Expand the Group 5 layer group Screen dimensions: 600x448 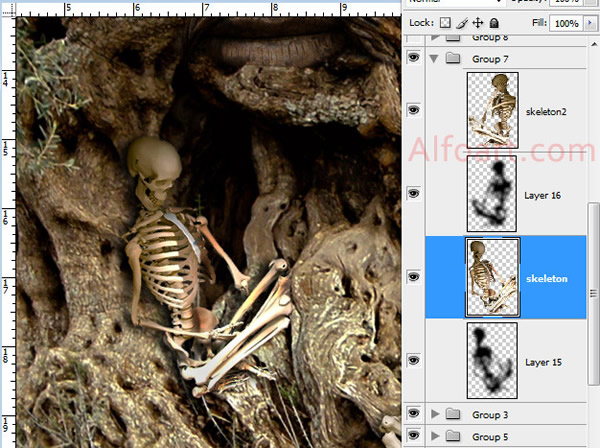pos(434,437)
